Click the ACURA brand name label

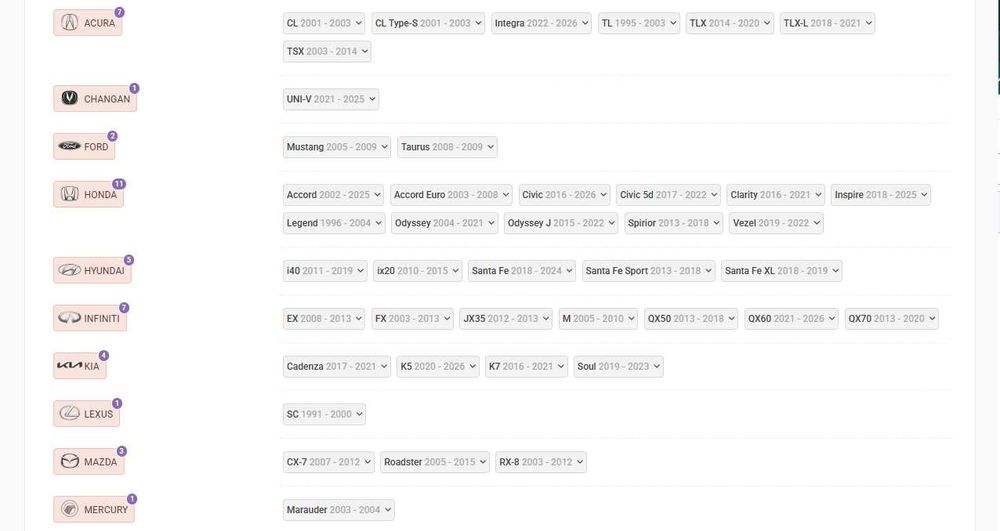(x=99, y=23)
